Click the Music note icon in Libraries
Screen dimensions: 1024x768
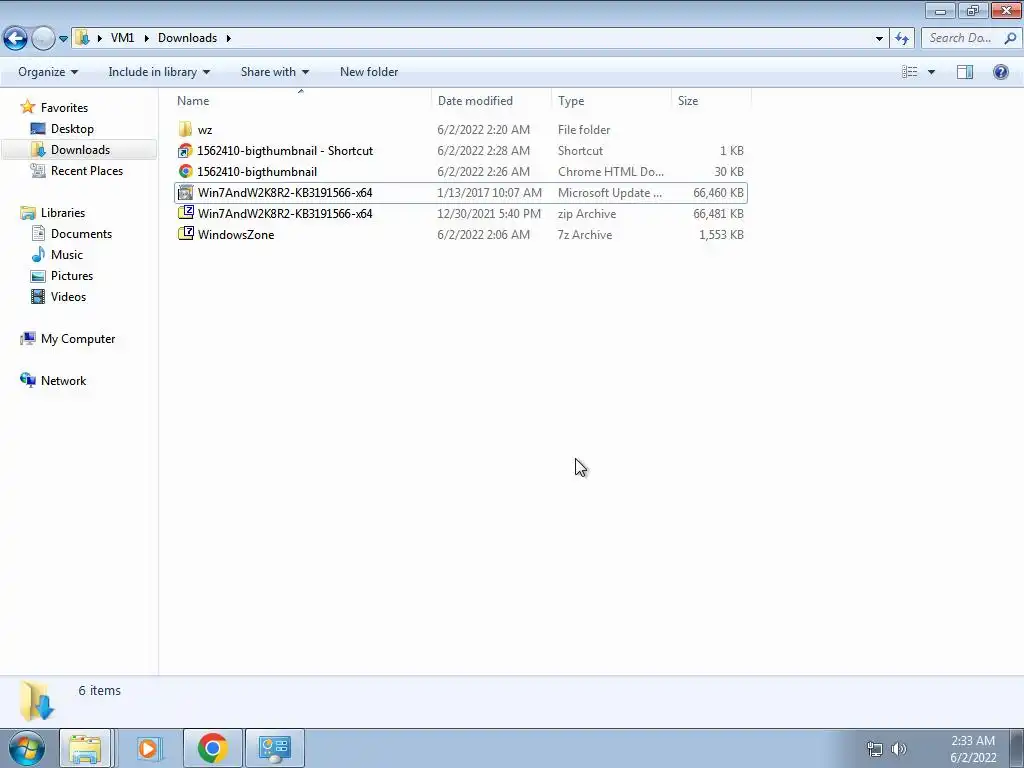[39, 254]
